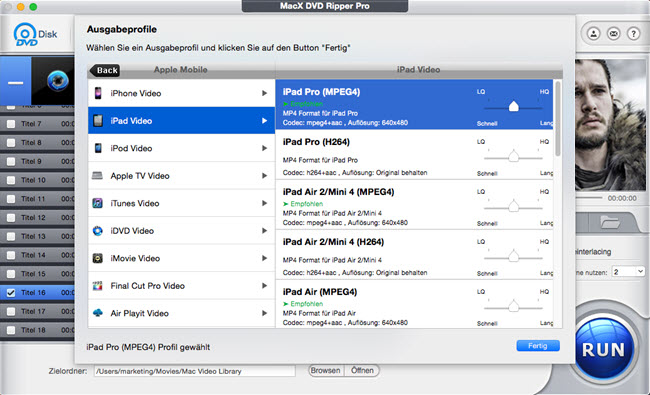Click the Zielordner path input field
The height and width of the screenshot is (395, 650).
(x=194, y=371)
